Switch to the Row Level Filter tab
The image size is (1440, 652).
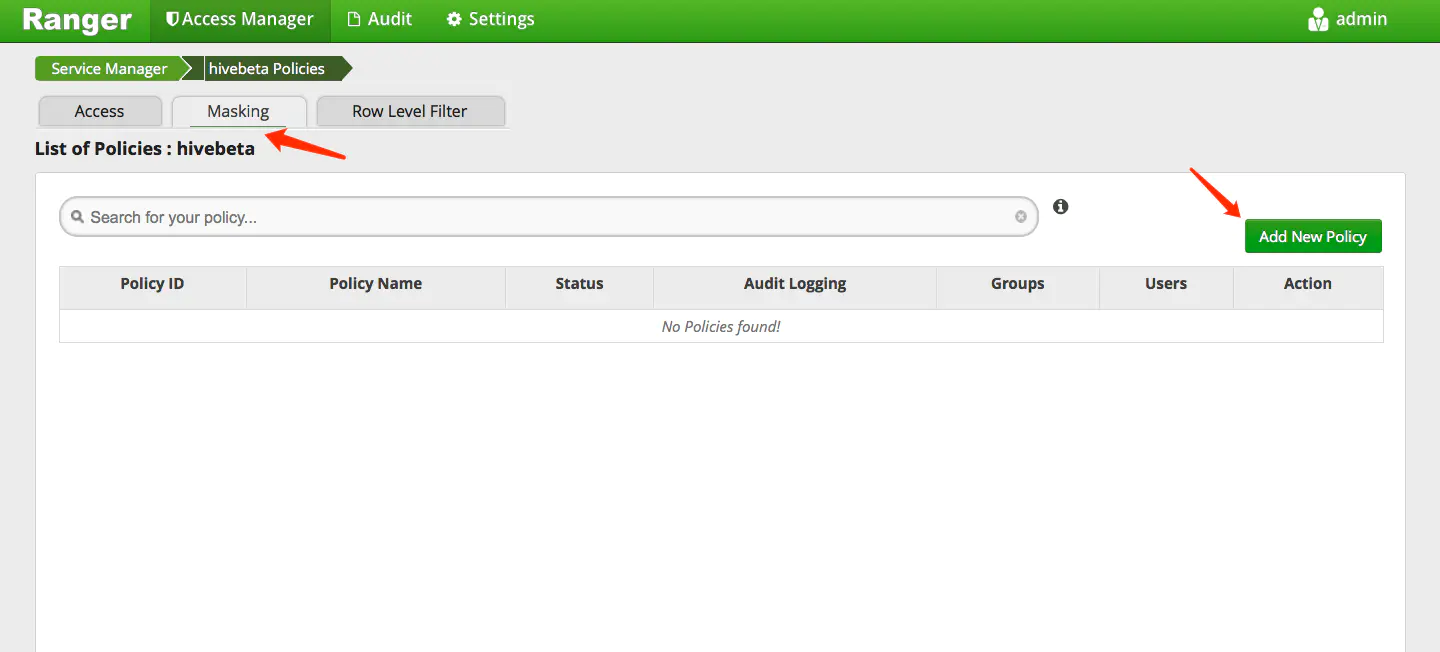point(409,111)
